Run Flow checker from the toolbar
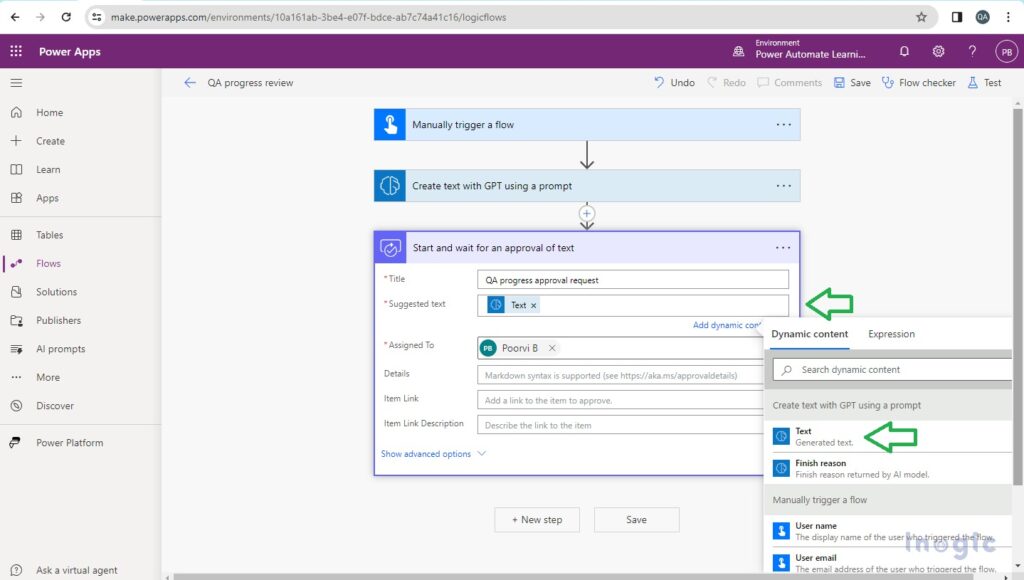The width and height of the screenshot is (1024, 580). (x=918, y=83)
